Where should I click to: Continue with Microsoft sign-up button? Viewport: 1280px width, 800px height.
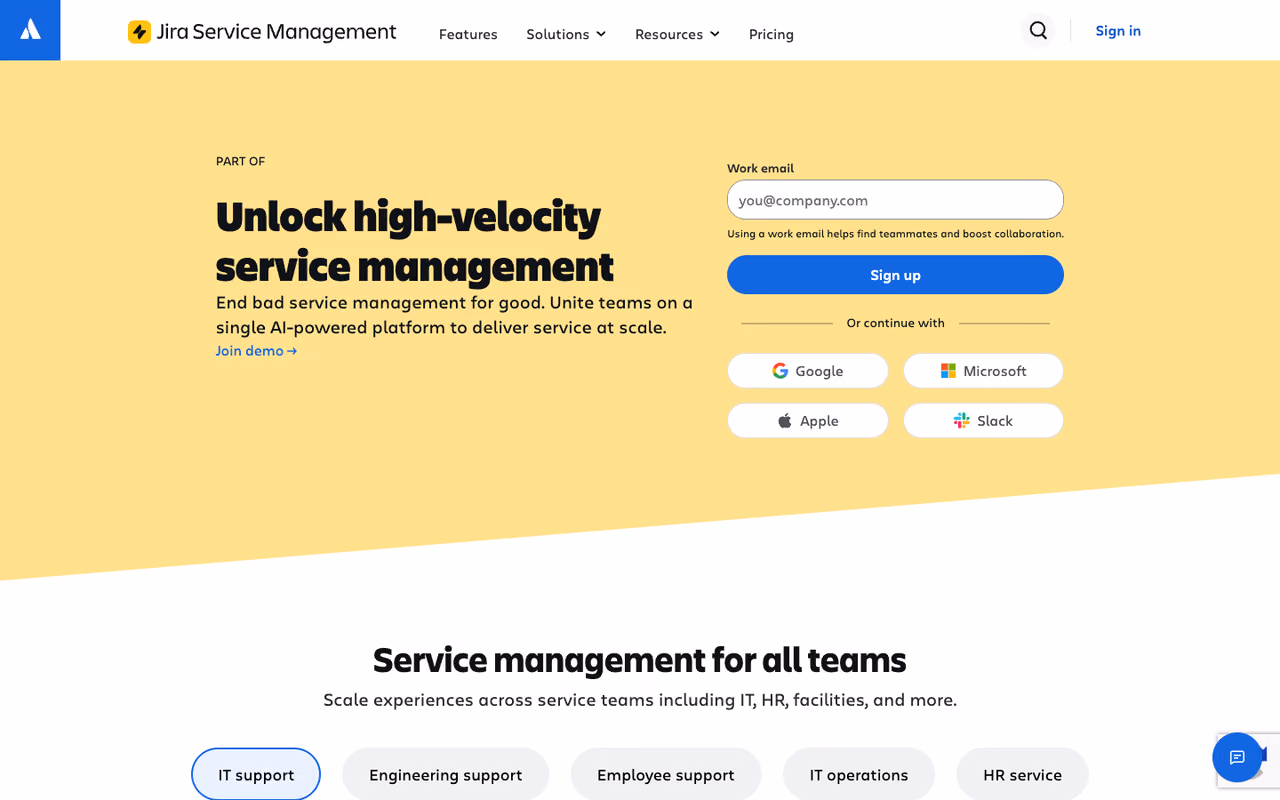983,371
